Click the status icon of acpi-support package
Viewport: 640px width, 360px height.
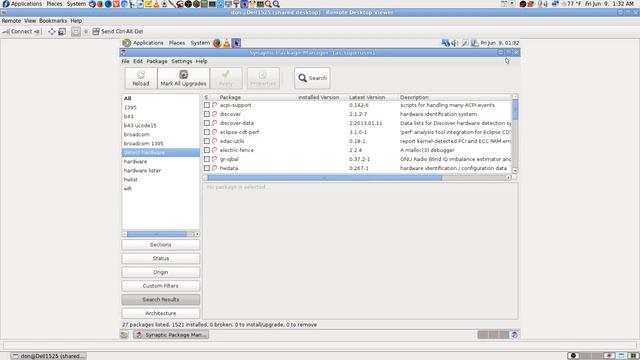tap(214, 105)
